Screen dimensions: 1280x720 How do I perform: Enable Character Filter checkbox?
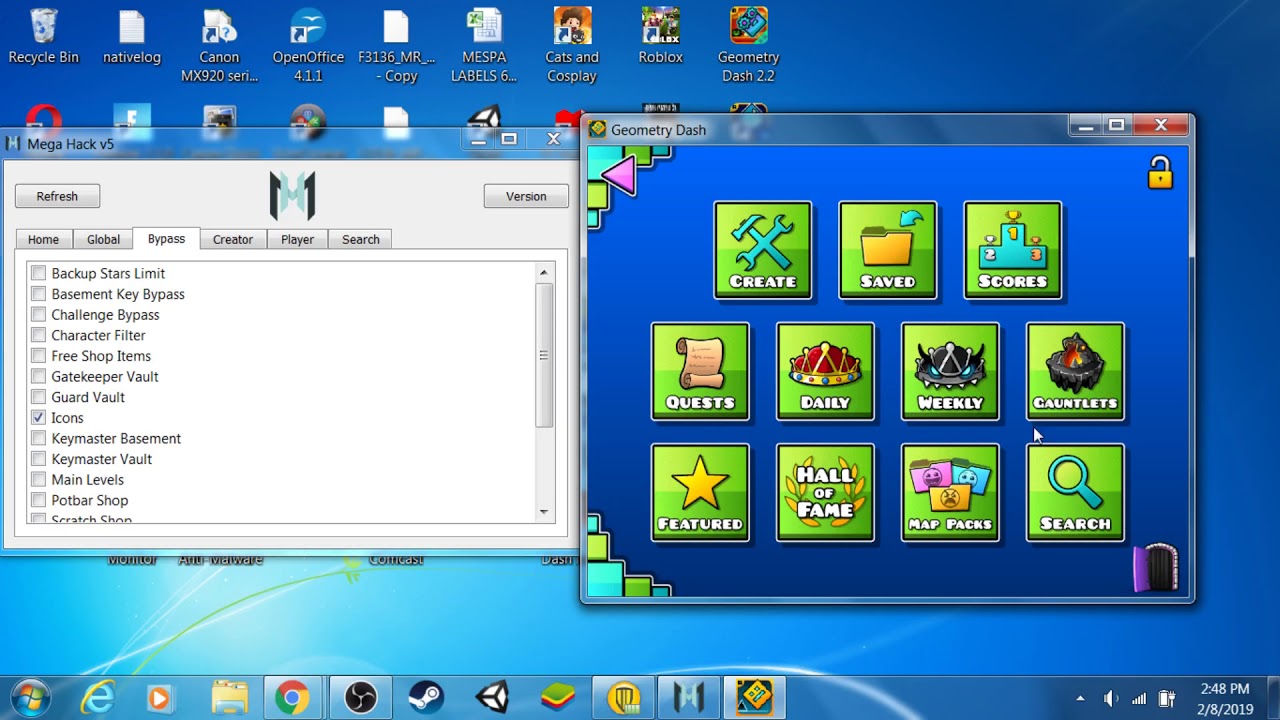(38, 335)
